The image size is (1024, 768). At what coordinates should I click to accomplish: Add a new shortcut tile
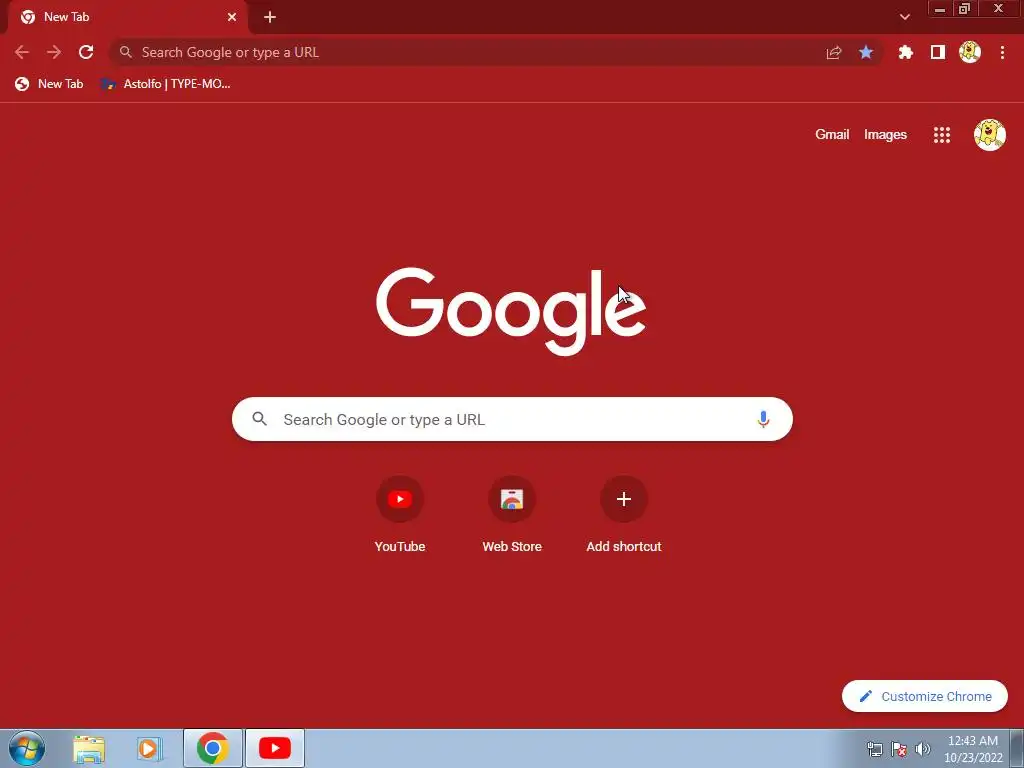point(624,516)
